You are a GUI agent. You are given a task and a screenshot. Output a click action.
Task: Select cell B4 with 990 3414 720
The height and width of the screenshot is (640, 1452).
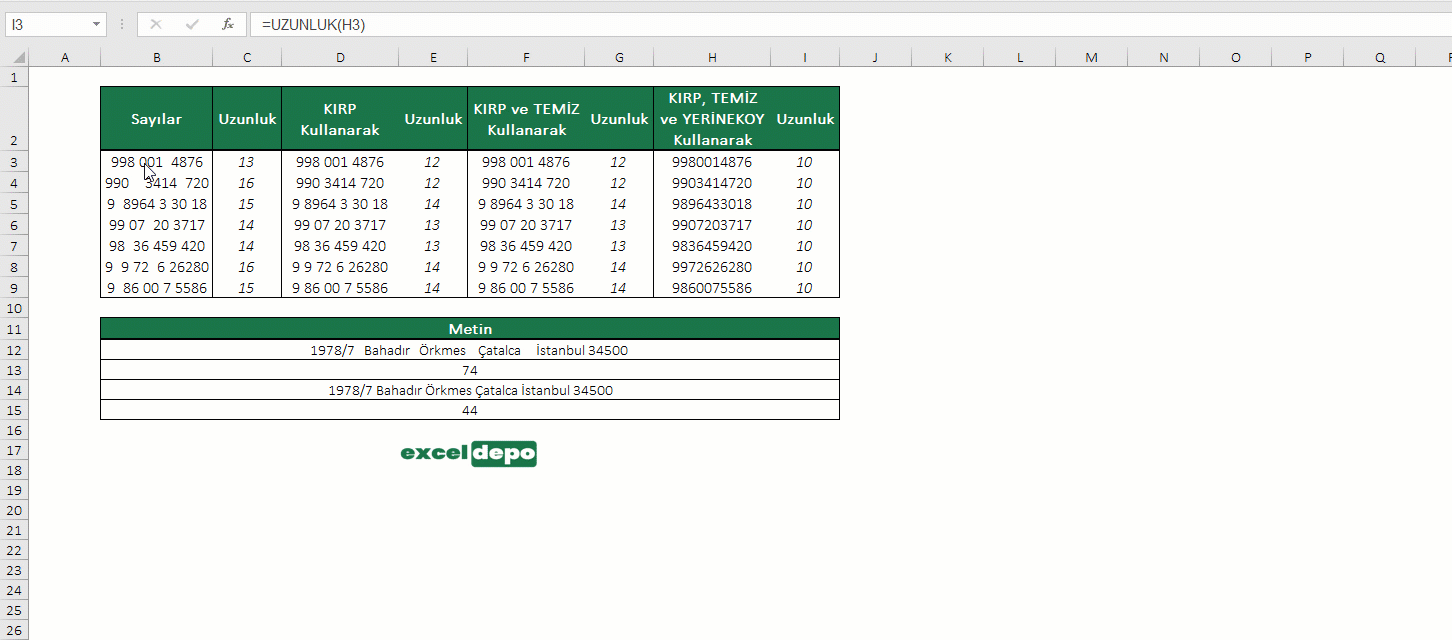157,183
